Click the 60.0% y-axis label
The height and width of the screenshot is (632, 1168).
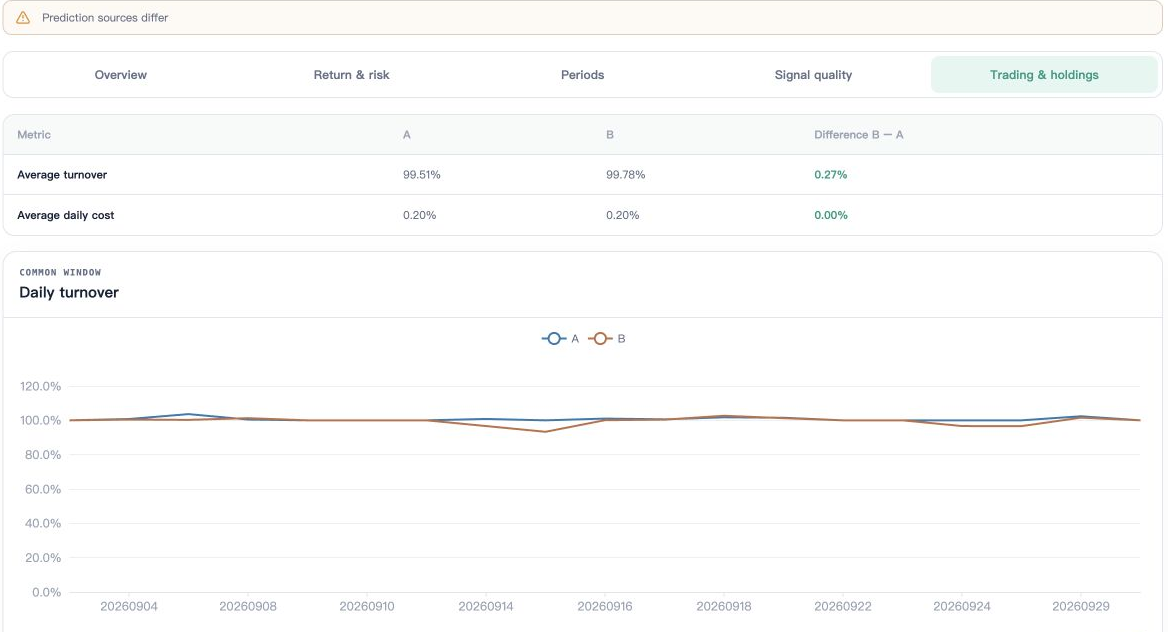coord(42,489)
